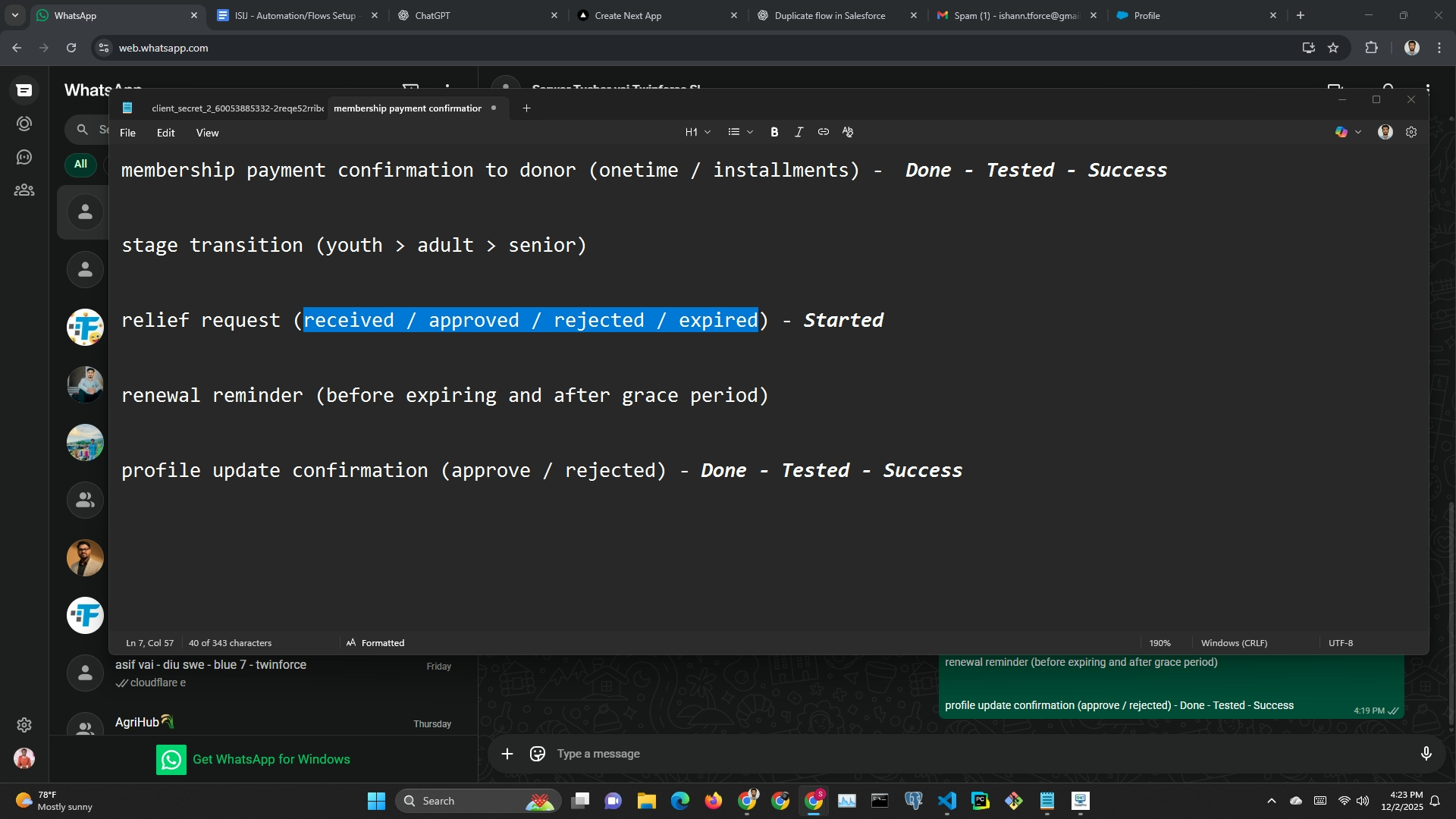Click the microphone voice message icon
This screenshot has width=1456, height=819.
(1426, 754)
